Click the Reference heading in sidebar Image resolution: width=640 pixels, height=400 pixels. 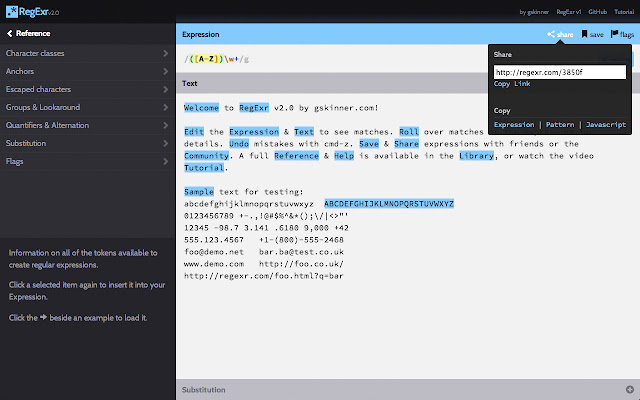point(33,33)
